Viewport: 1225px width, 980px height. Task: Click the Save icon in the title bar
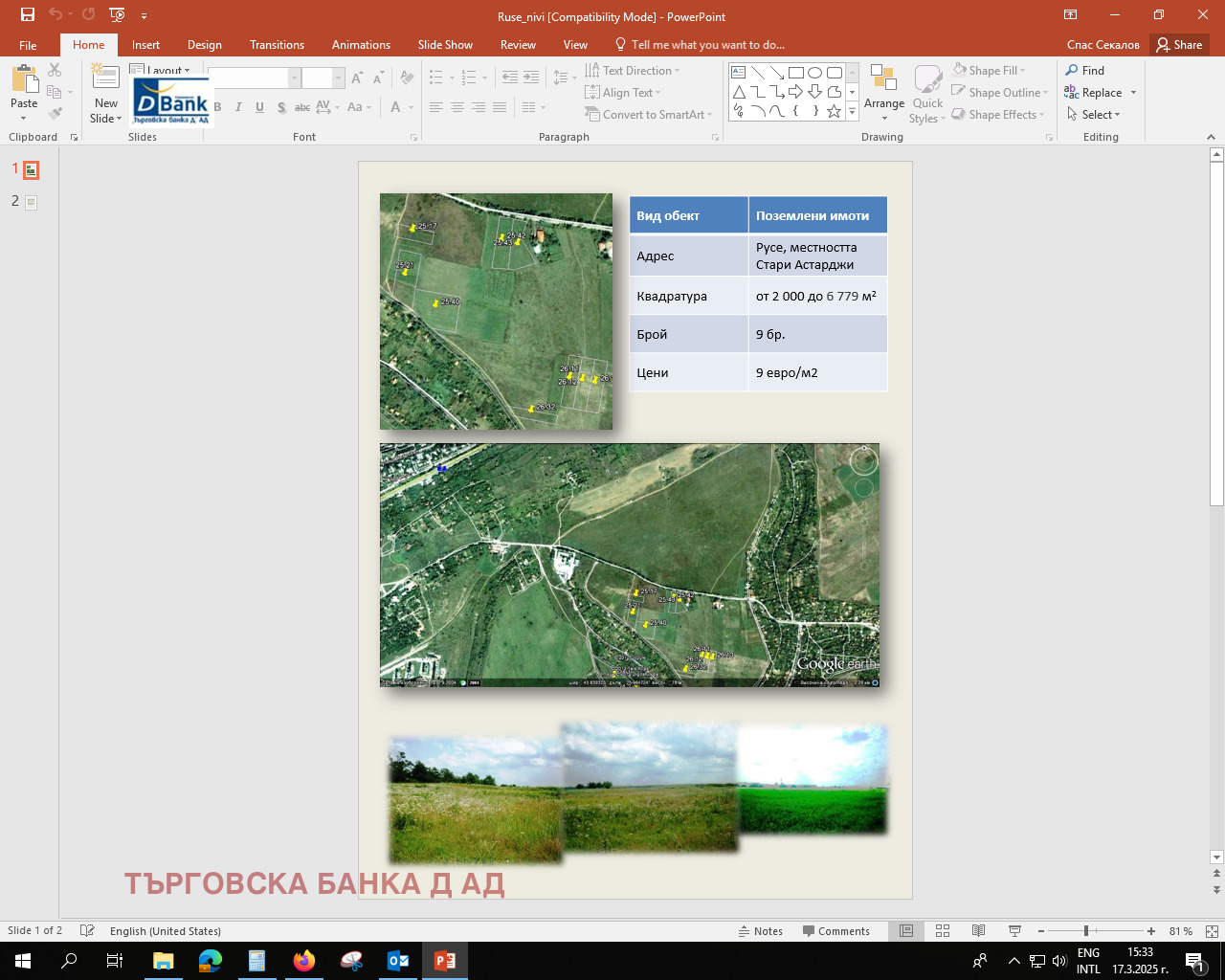[x=28, y=14]
